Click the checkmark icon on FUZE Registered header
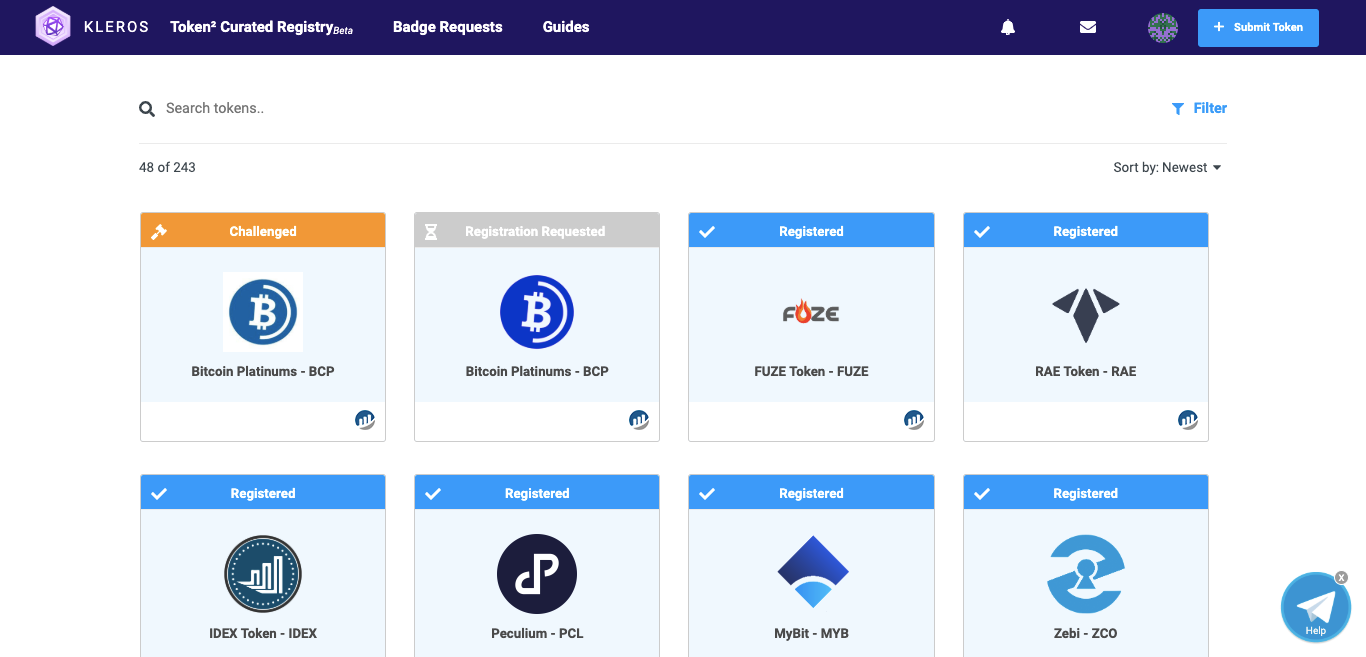 pyautogui.click(x=707, y=231)
